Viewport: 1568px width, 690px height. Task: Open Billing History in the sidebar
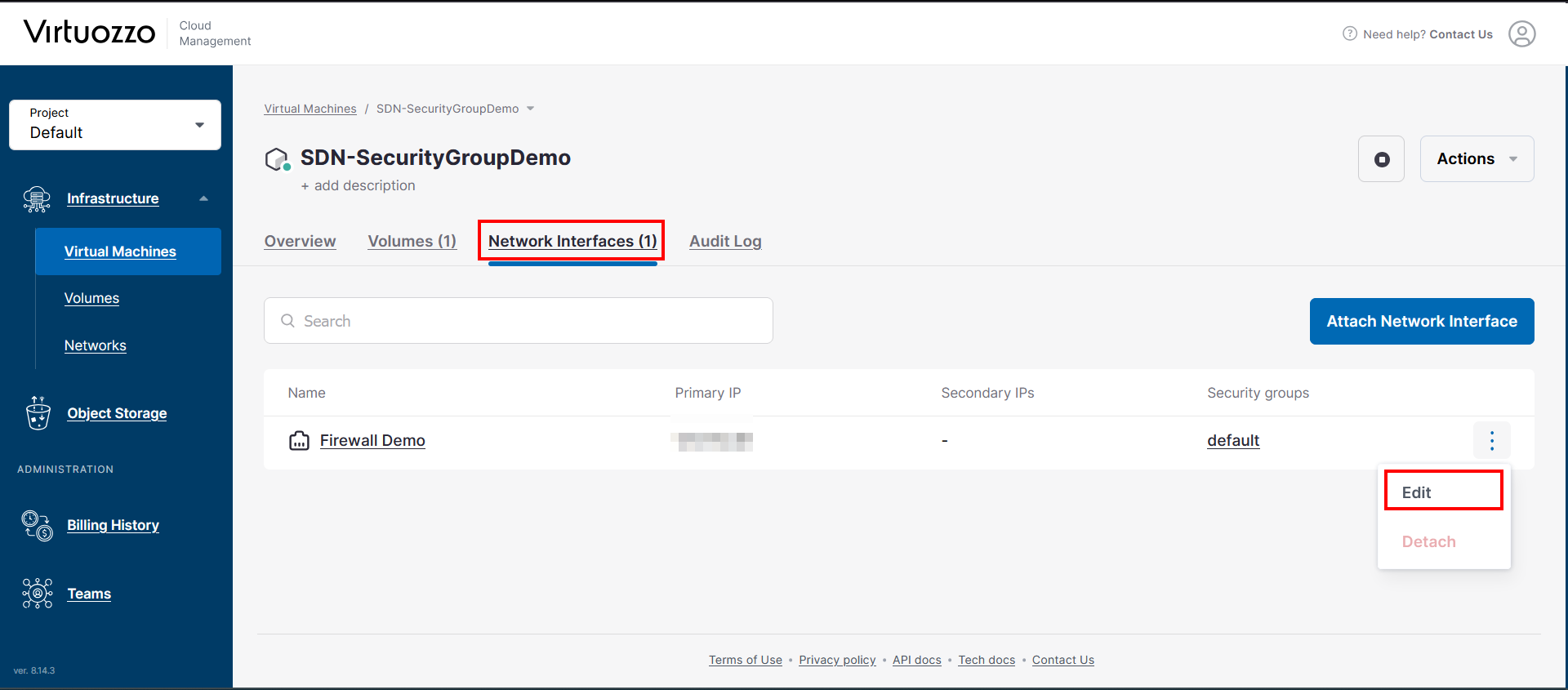113,525
